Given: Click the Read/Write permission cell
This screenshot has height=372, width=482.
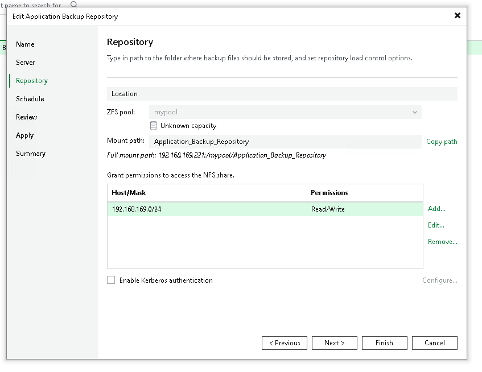Looking at the screenshot, I should [328, 209].
